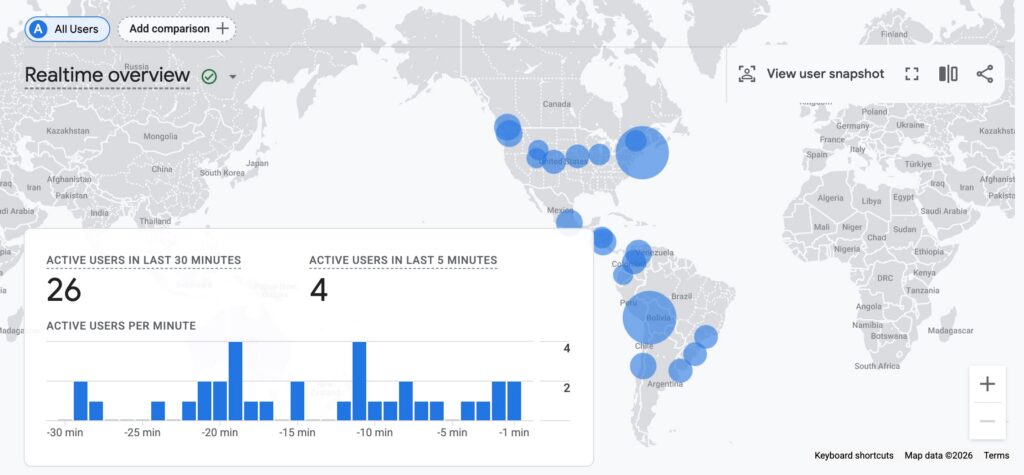The height and width of the screenshot is (475, 1024).
Task: Click the -30 min axis label
Action: (64, 433)
